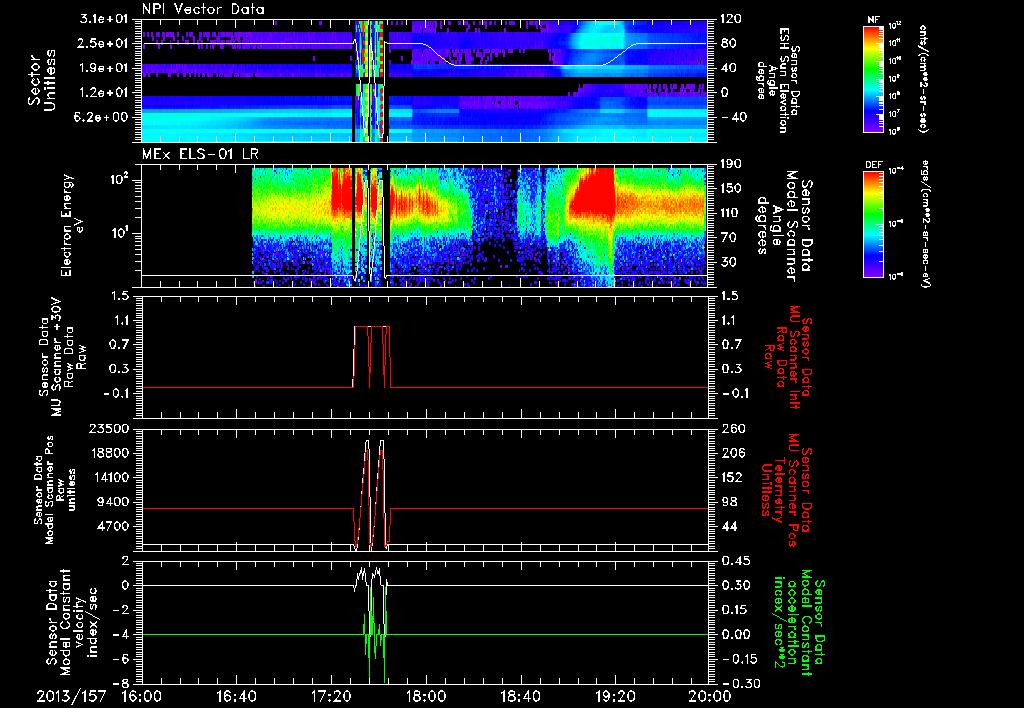Click the NF color scale bar
This screenshot has width=1024, height=708.
click(x=874, y=78)
